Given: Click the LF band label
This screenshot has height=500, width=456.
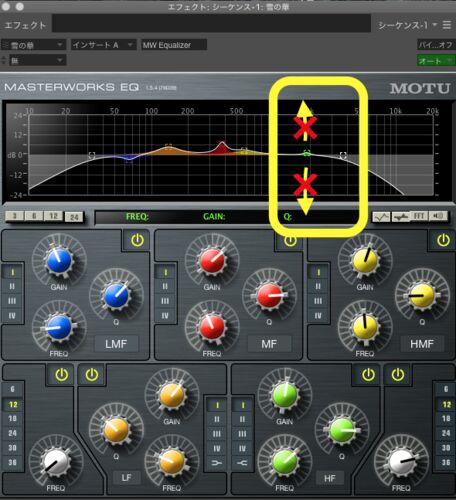Looking at the screenshot, I should pyautogui.click(x=126, y=478).
